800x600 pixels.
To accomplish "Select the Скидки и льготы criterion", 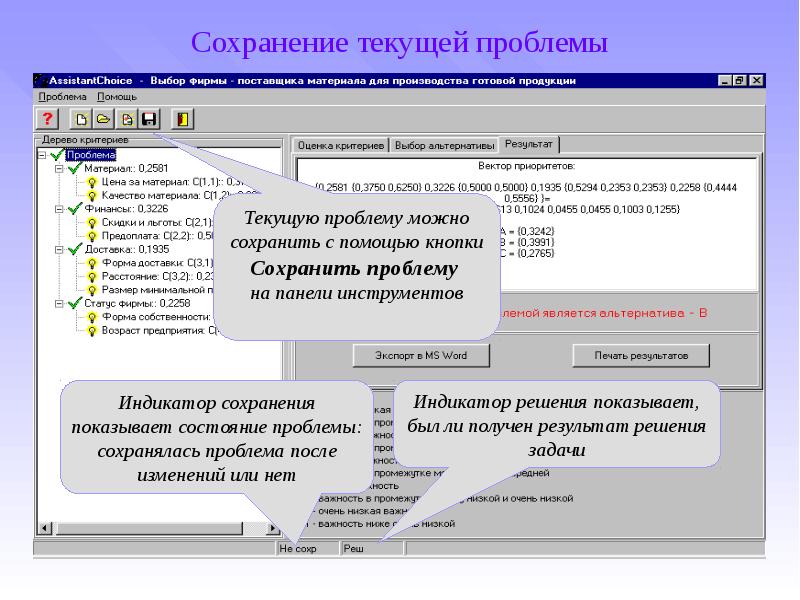I will [158, 222].
